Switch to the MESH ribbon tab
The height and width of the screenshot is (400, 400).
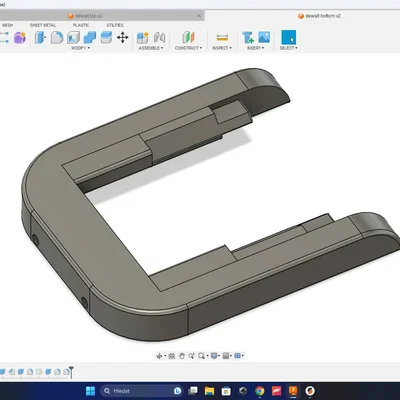point(7,25)
